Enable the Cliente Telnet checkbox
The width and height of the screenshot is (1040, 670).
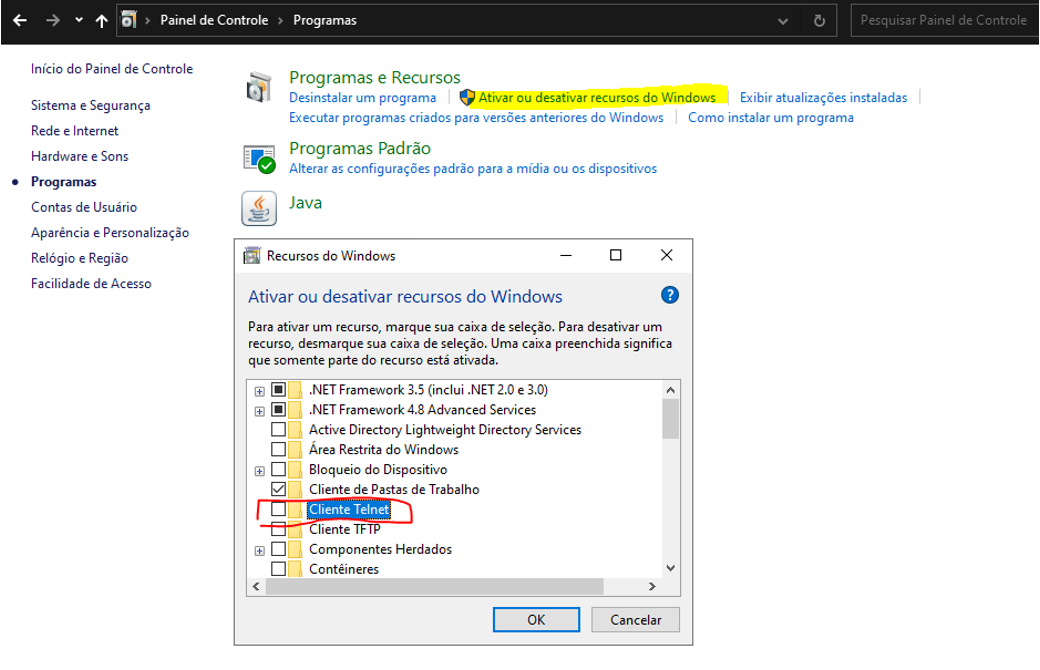(x=279, y=510)
